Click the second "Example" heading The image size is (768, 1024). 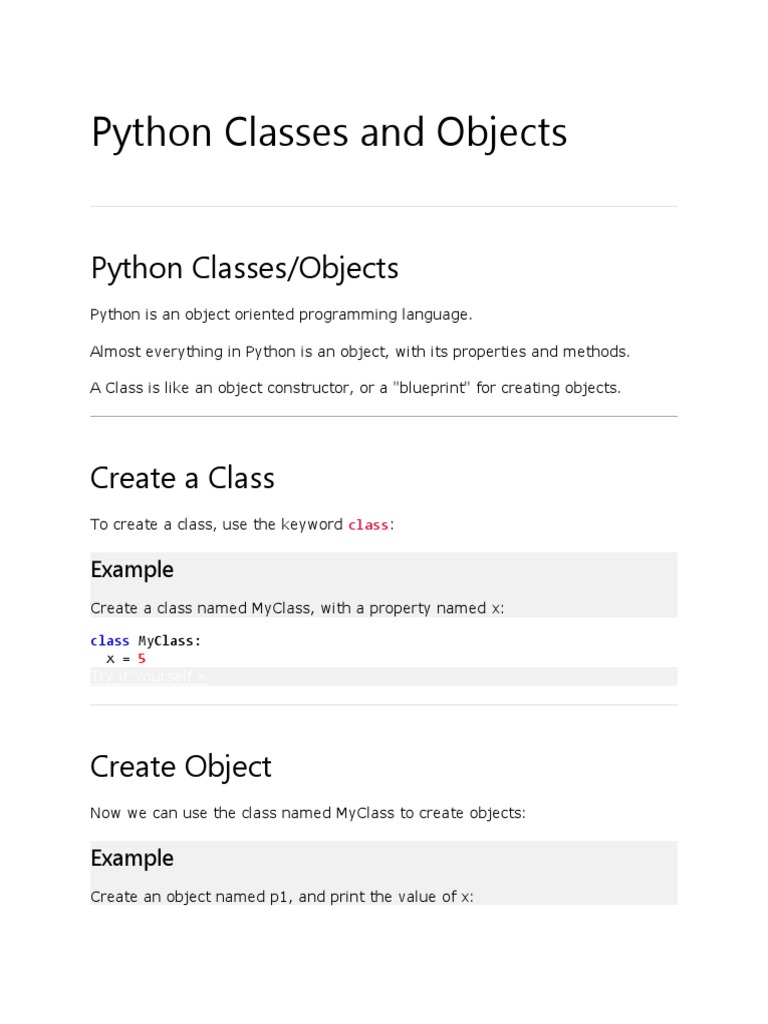coord(132,859)
